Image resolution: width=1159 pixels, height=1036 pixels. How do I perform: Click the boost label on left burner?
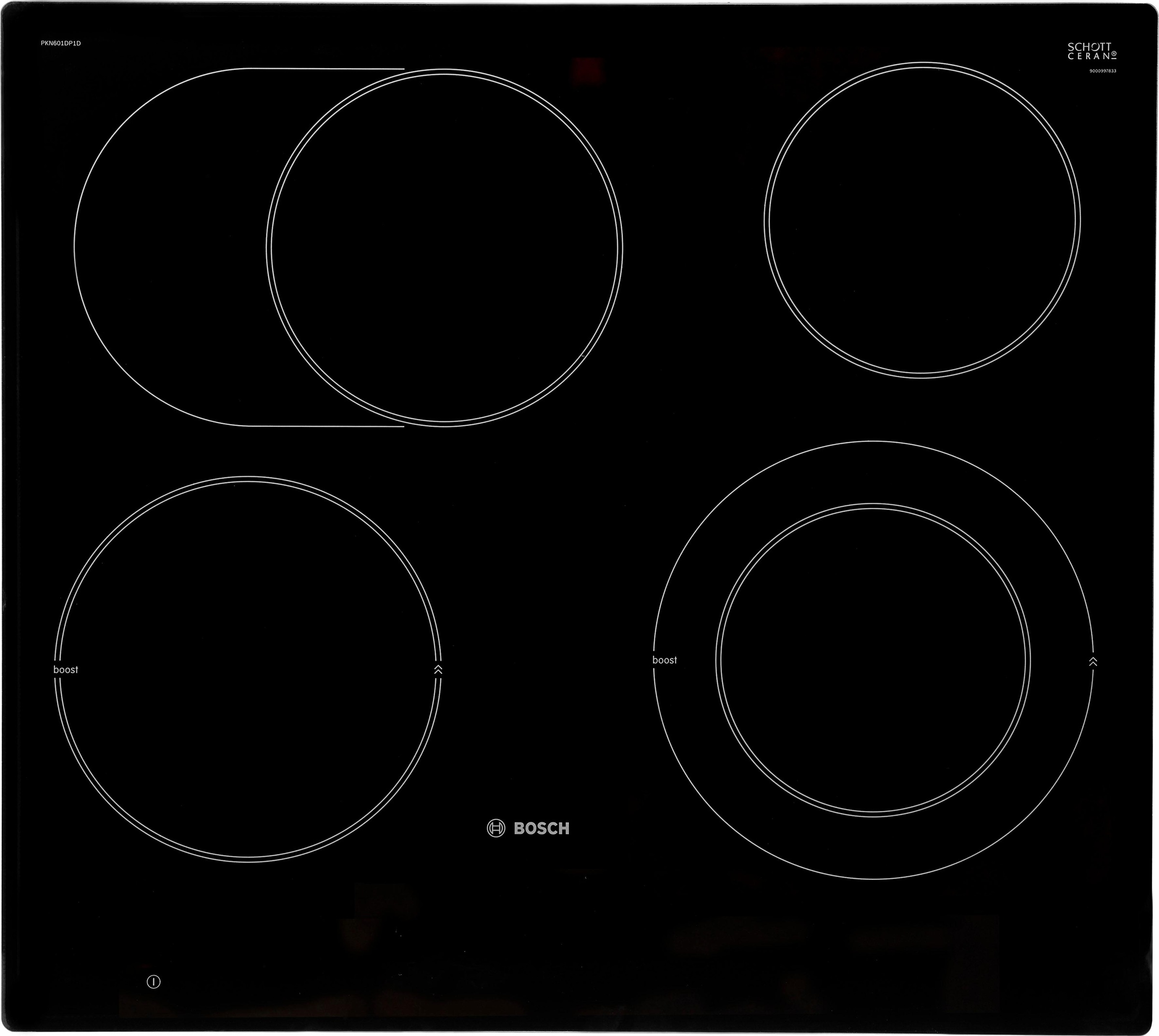(66, 670)
